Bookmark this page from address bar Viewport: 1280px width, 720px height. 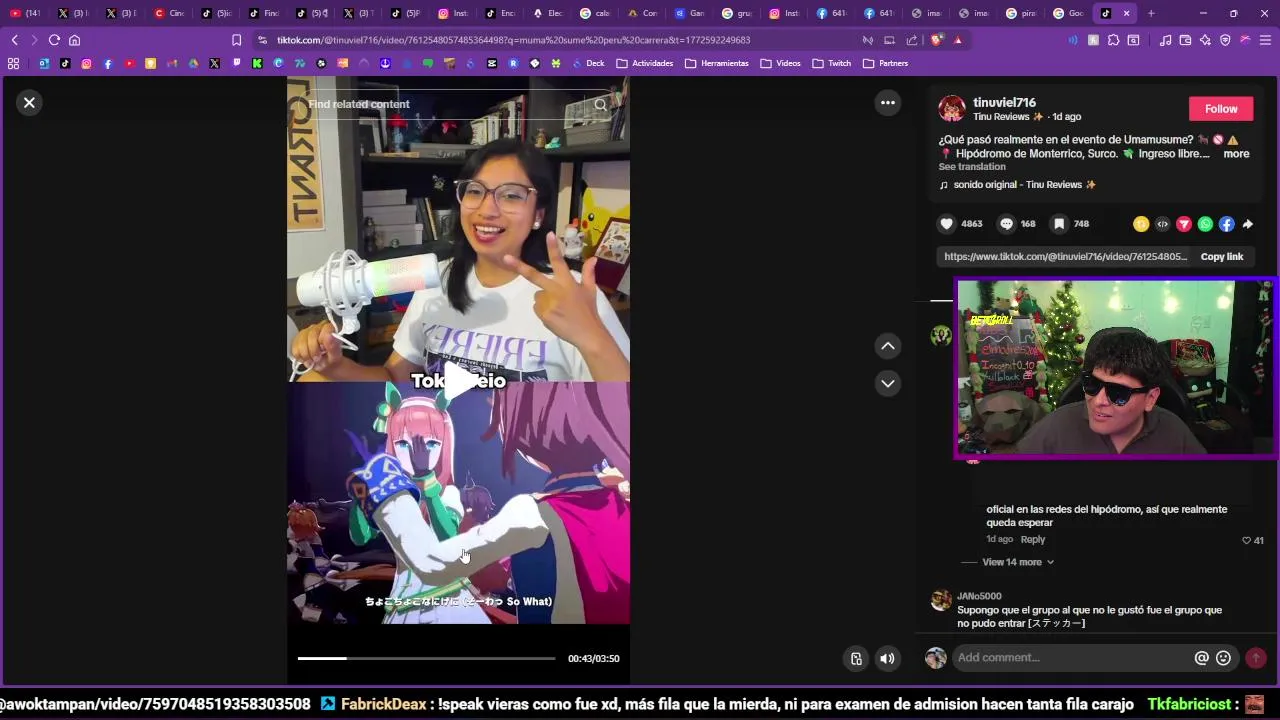236,40
